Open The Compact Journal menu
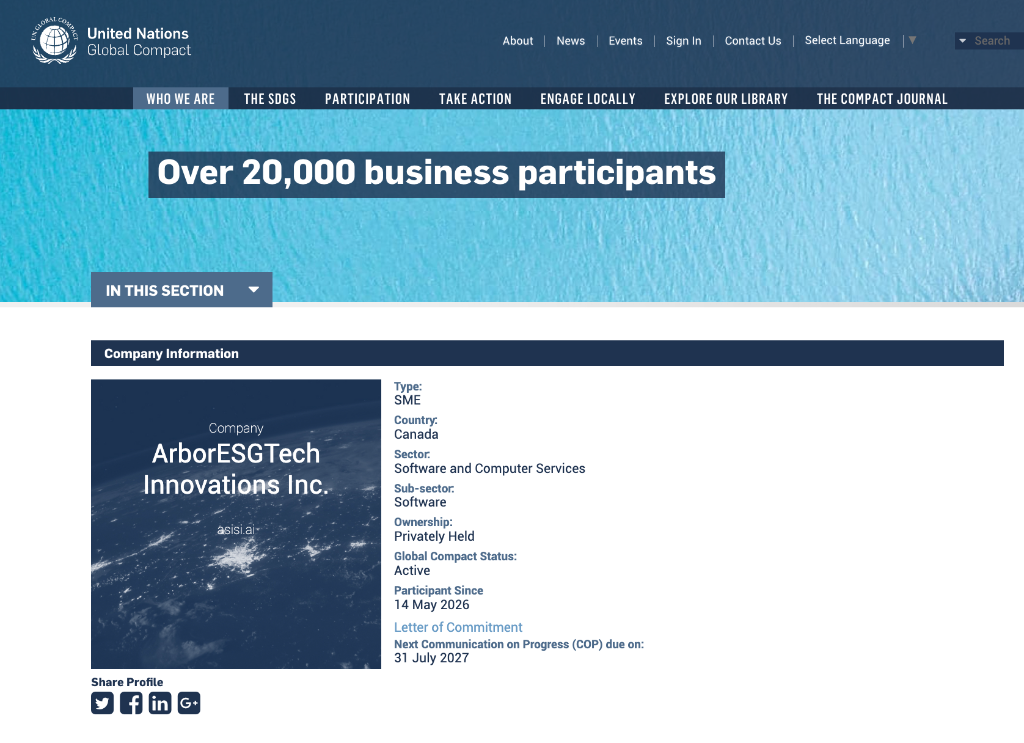1024x743 pixels. [x=882, y=99]
